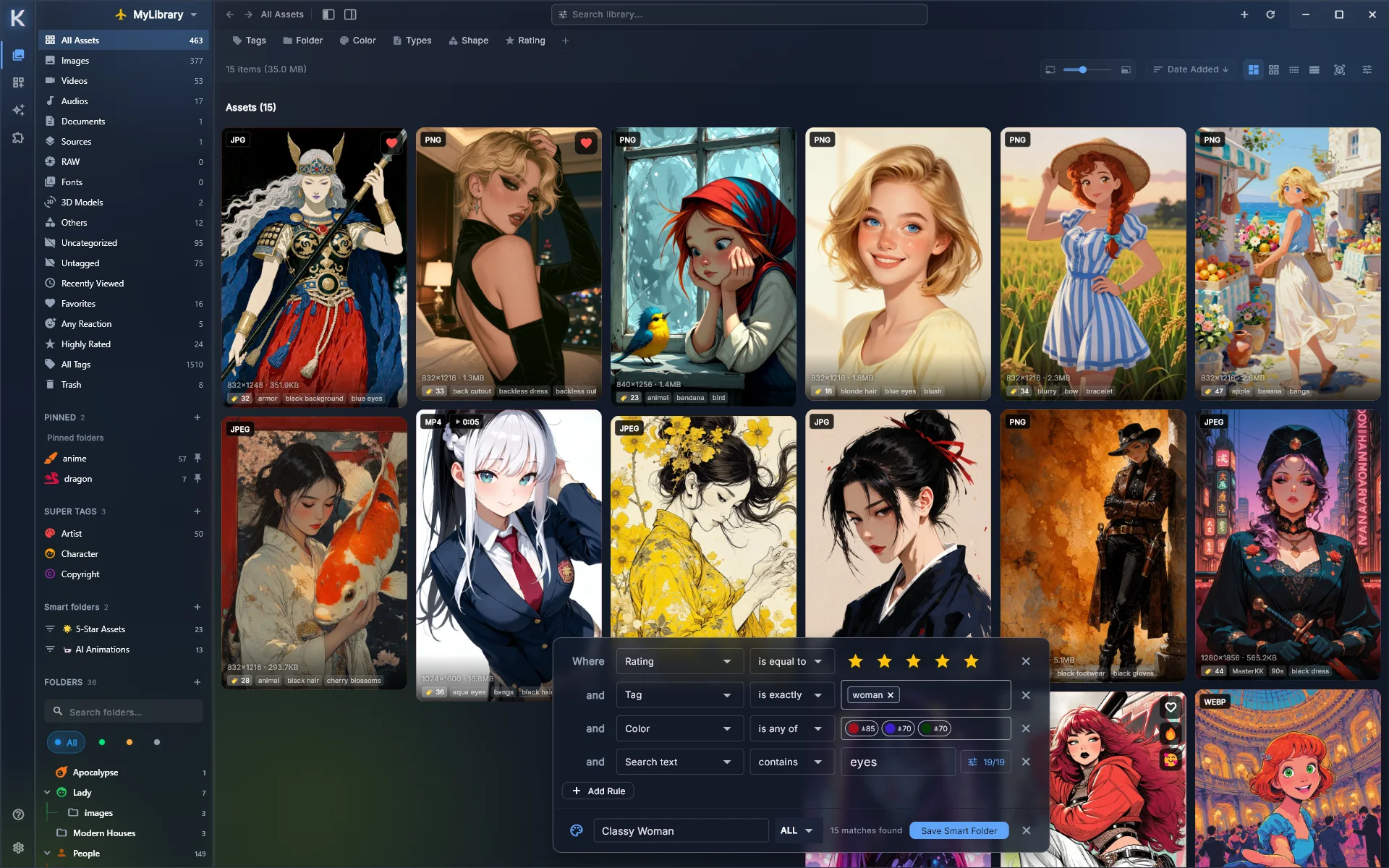
Task: Open the Color filter tab
Action: pos(357,41)
